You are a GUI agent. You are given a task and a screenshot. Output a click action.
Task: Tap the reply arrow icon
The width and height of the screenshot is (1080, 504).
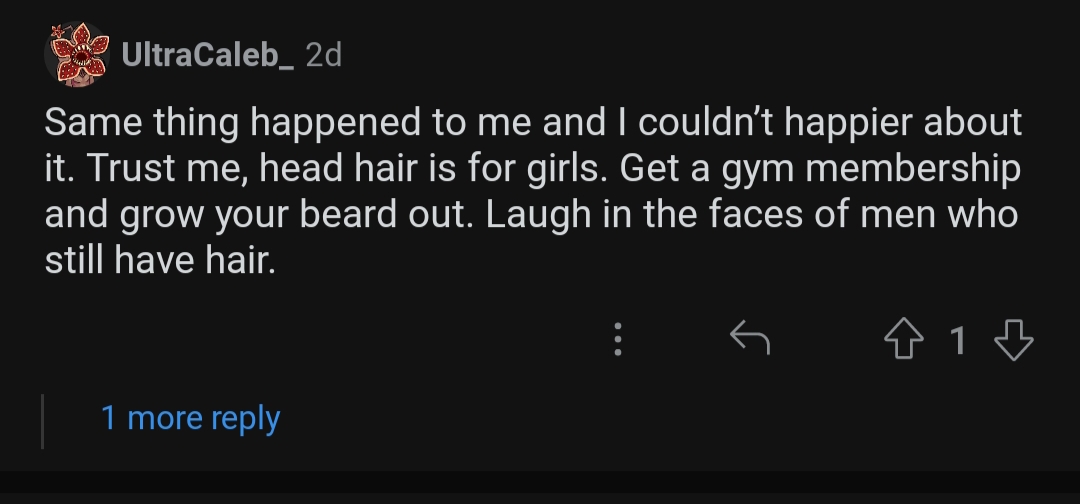click(x=749, y=337)
